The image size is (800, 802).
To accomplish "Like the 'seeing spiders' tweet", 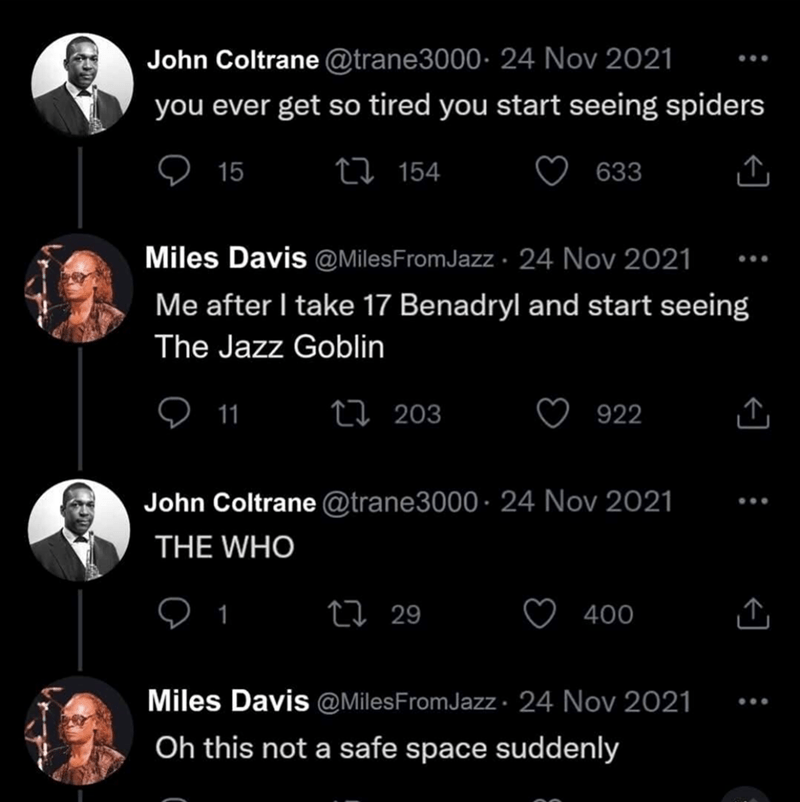I will click(552, 172).
